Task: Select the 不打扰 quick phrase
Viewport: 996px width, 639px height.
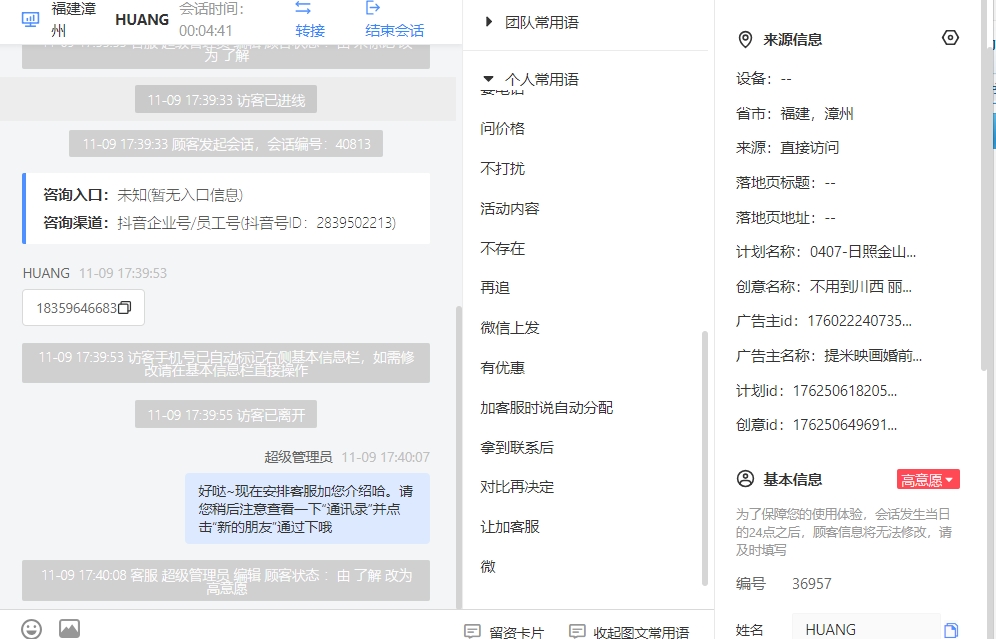Action: tap(502, 168)
